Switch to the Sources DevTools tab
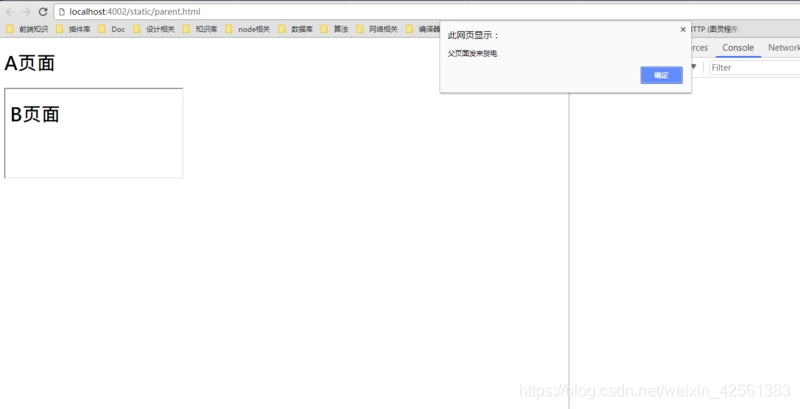 coord(699,47)
